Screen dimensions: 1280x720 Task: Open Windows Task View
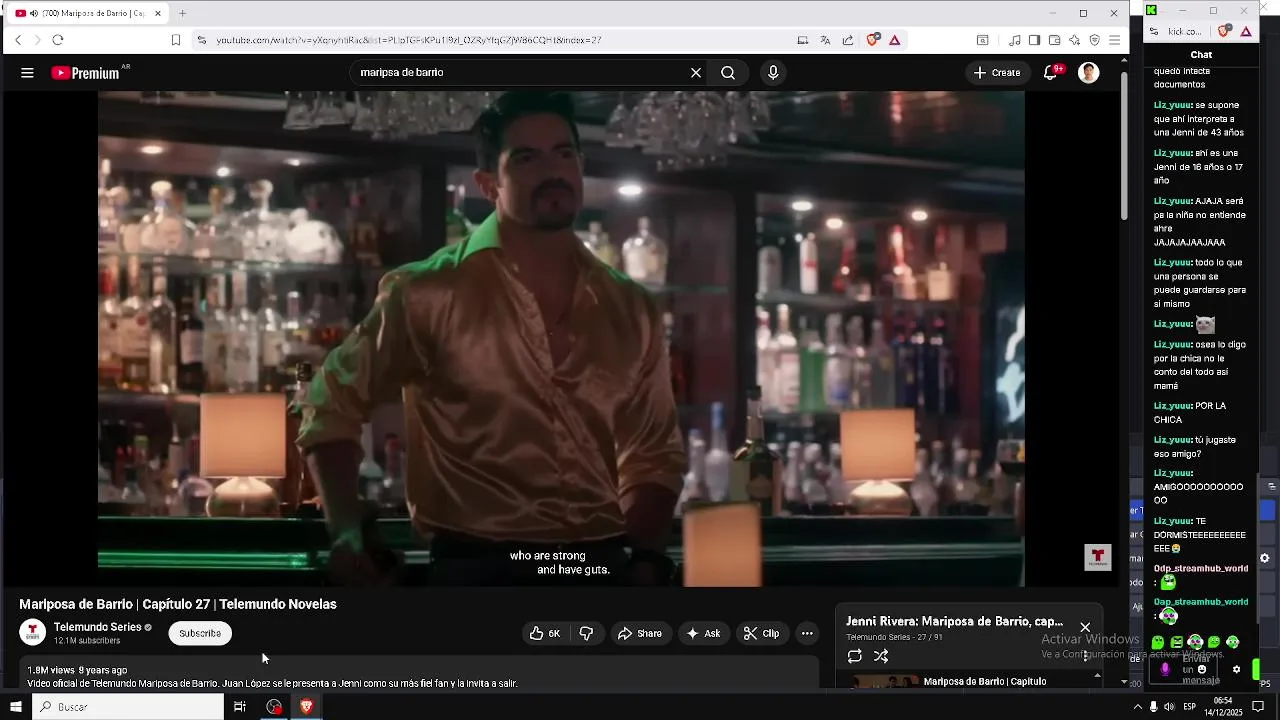point(240,707)
